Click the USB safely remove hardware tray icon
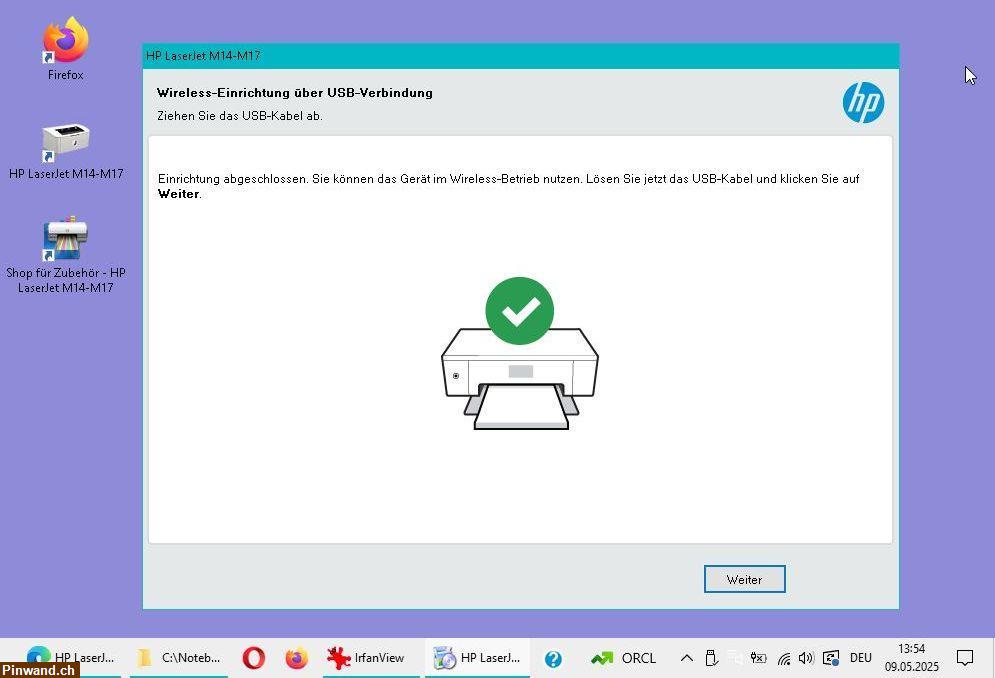The image size is (995, 678). (711, 658)
